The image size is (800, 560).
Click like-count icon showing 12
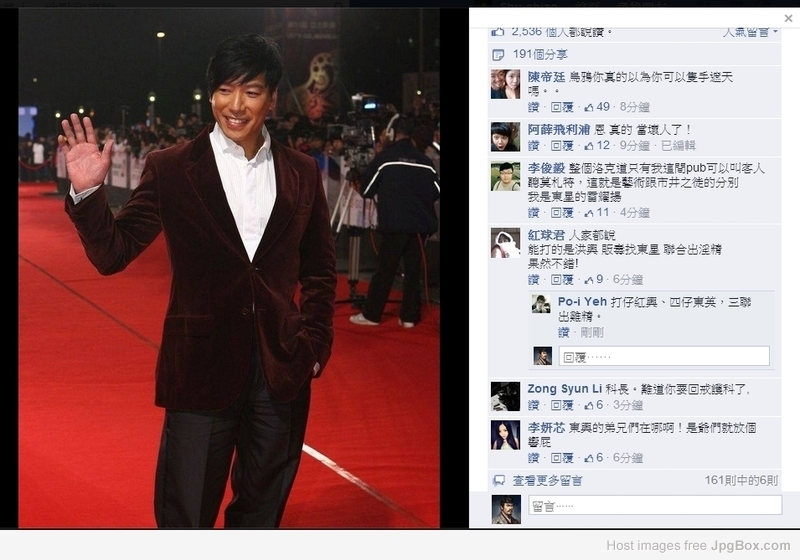pos(589,146)
